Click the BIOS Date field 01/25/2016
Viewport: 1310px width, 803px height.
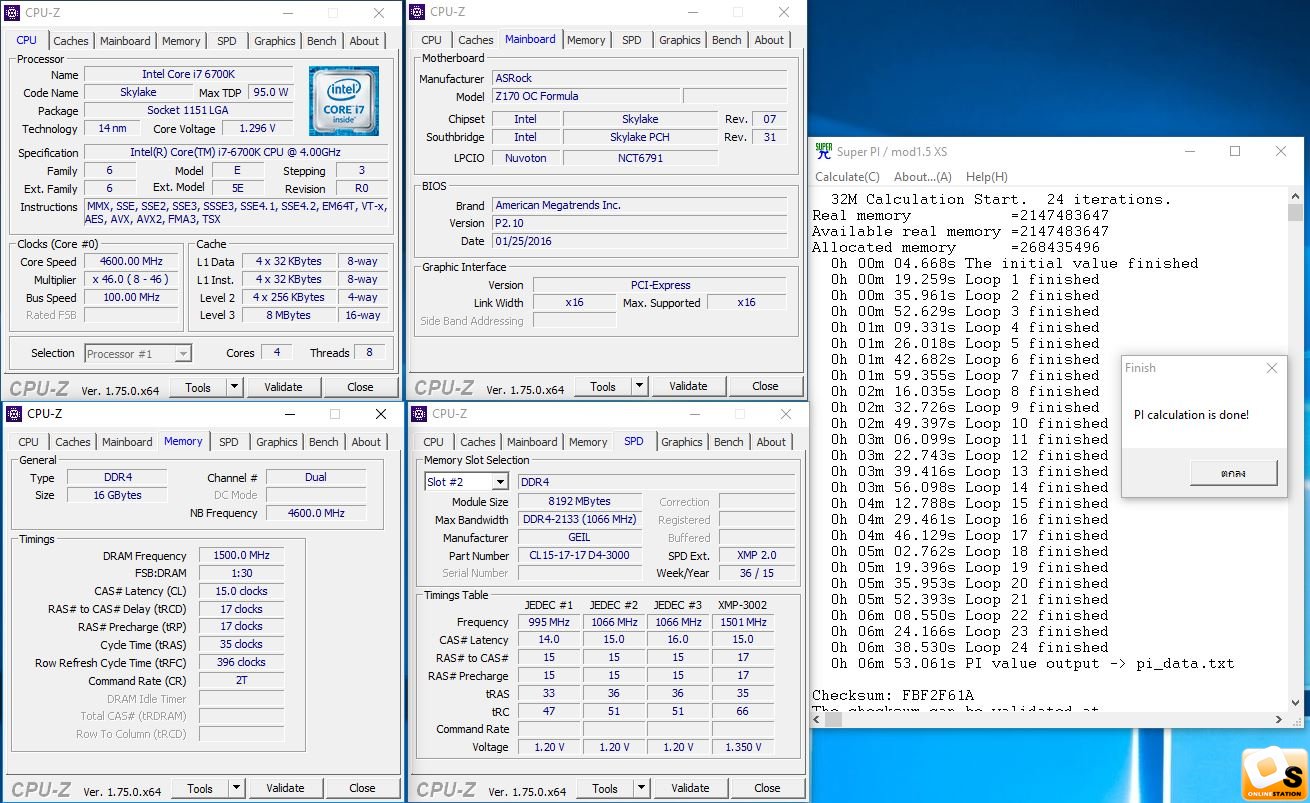[x=639, y=241]
